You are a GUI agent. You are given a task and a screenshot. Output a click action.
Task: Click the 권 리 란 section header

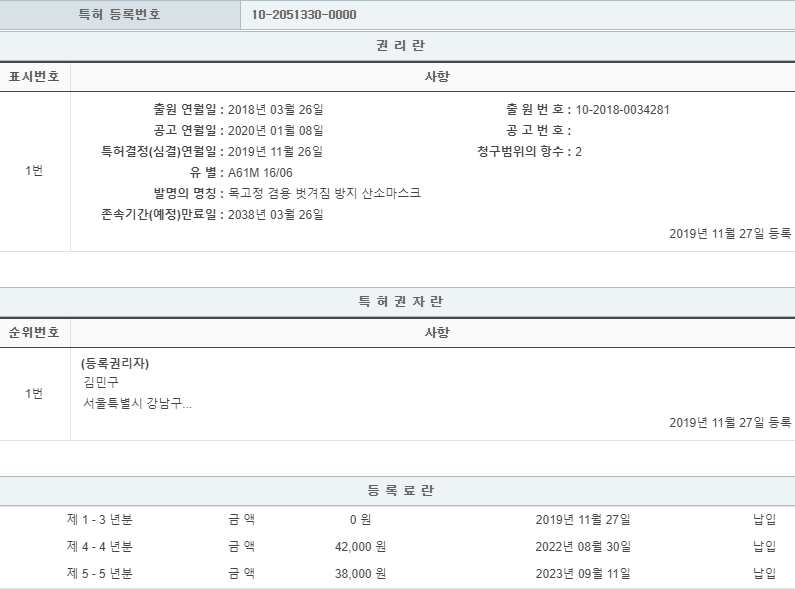pos(400,46)
